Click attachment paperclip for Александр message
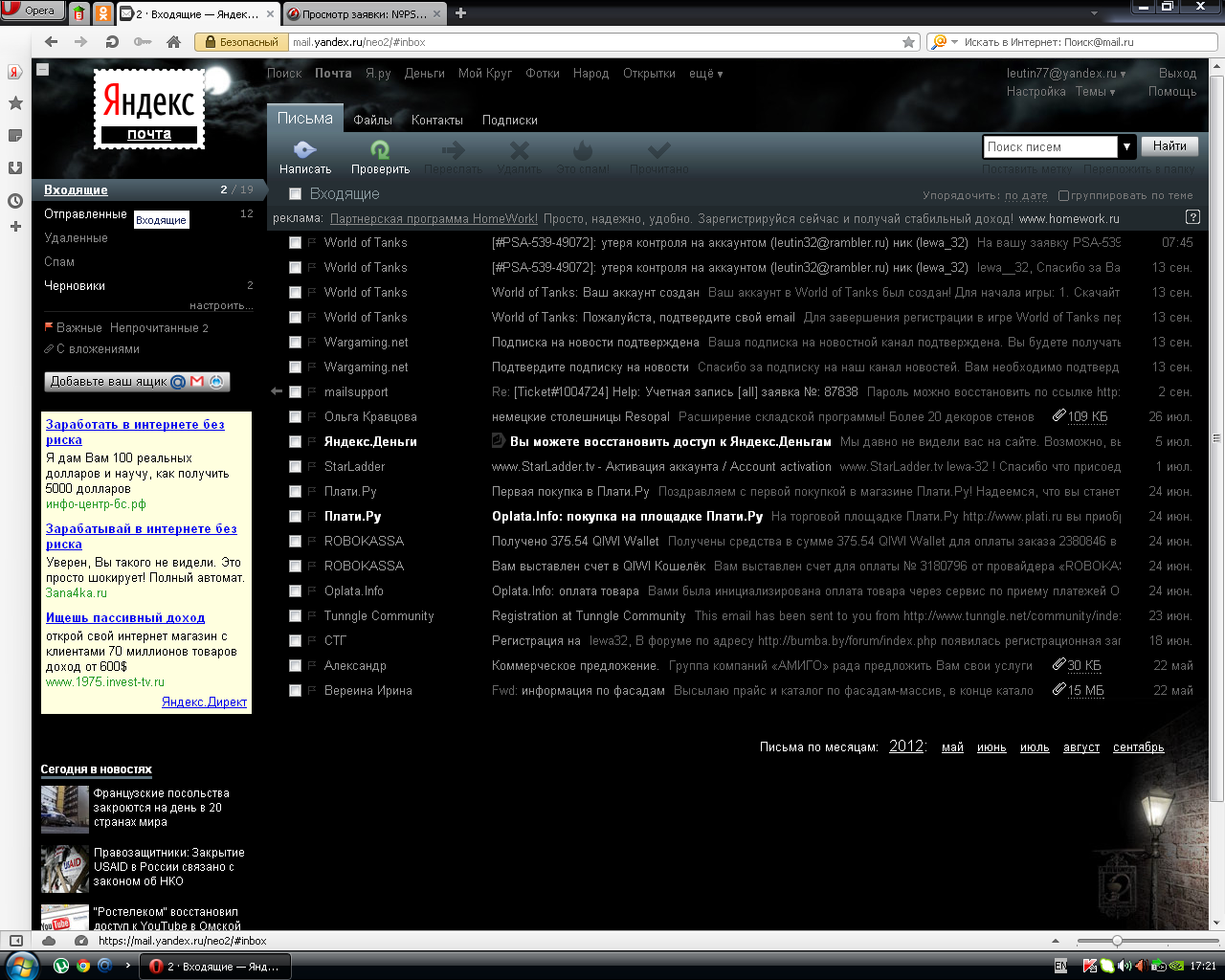 [1058, 664]
